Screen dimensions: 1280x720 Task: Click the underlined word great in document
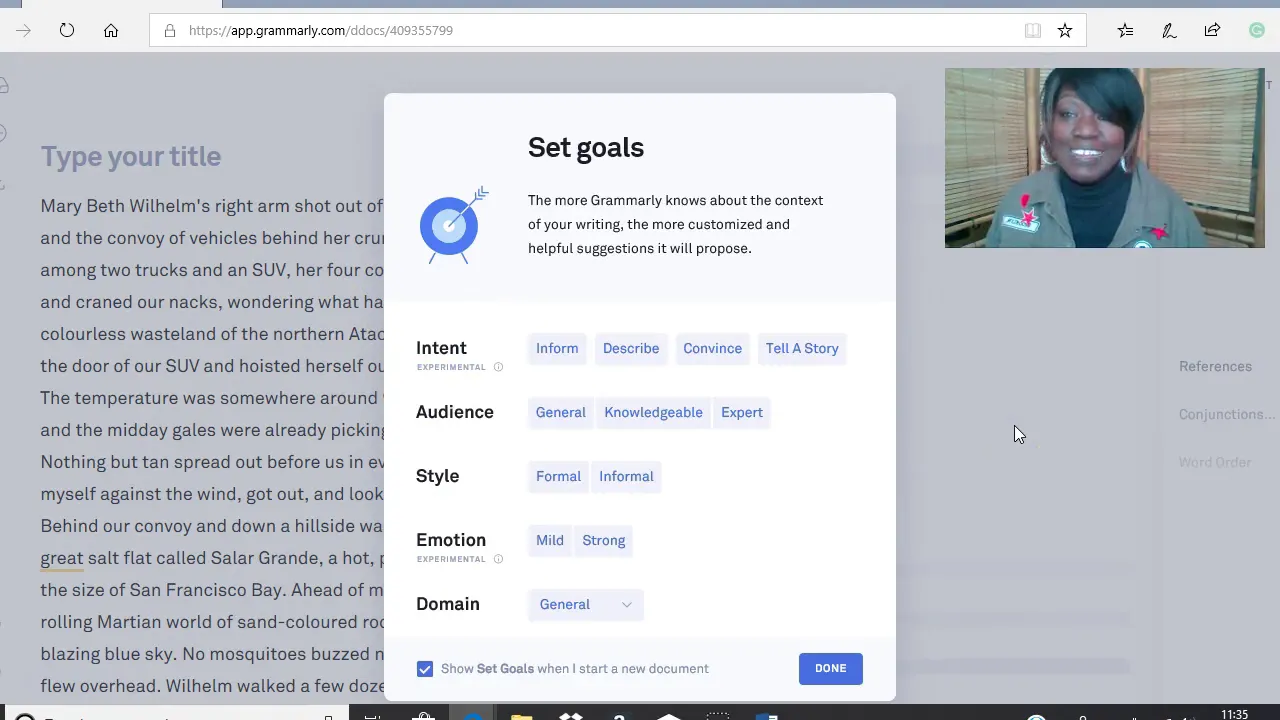62,558
